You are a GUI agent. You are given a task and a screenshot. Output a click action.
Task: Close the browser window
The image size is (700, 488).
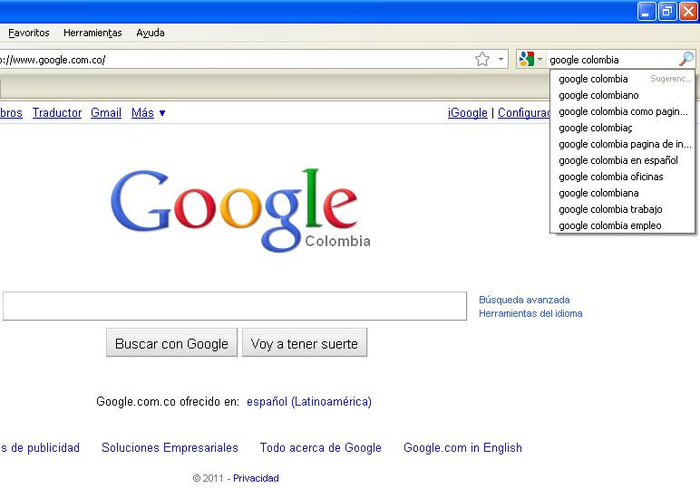(x=688, y=12)
